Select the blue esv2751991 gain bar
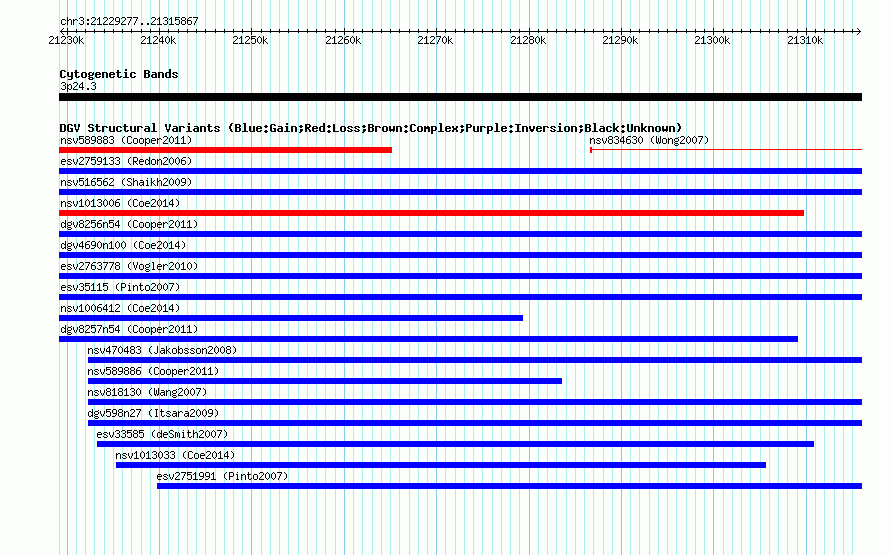890x555 pixels. [510, 486]
